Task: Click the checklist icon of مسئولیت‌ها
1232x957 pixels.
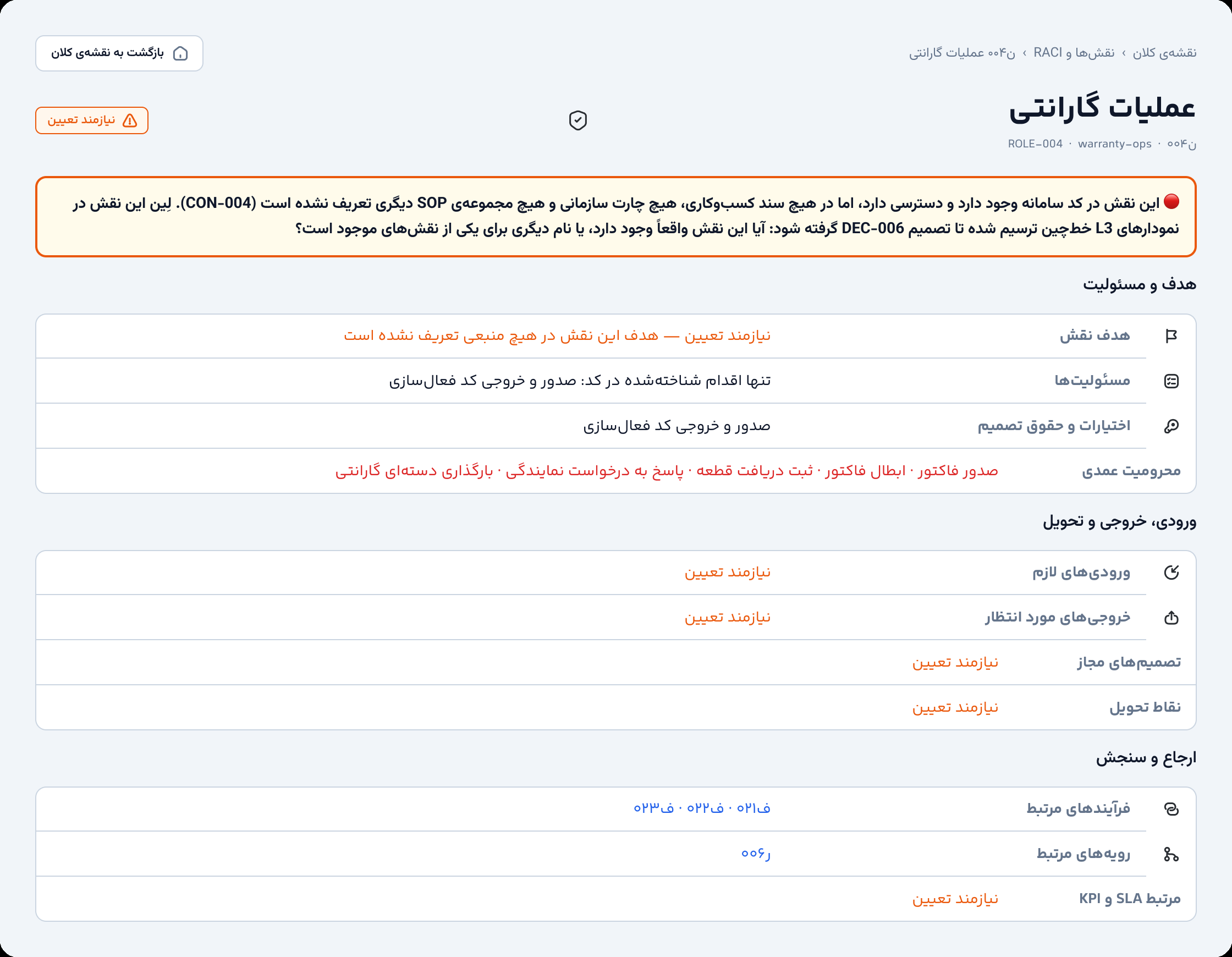Action: (1171, 382)
